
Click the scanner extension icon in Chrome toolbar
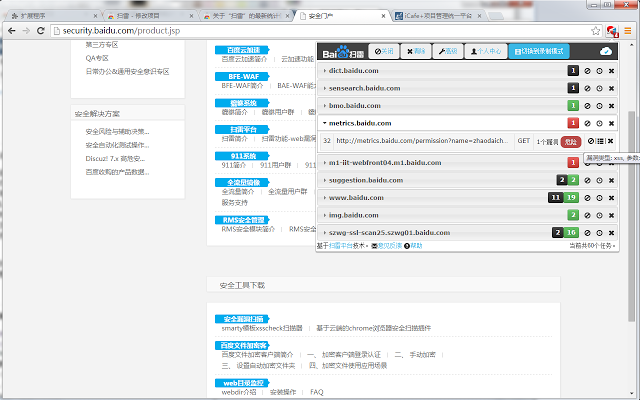click(x=612, y=31)
